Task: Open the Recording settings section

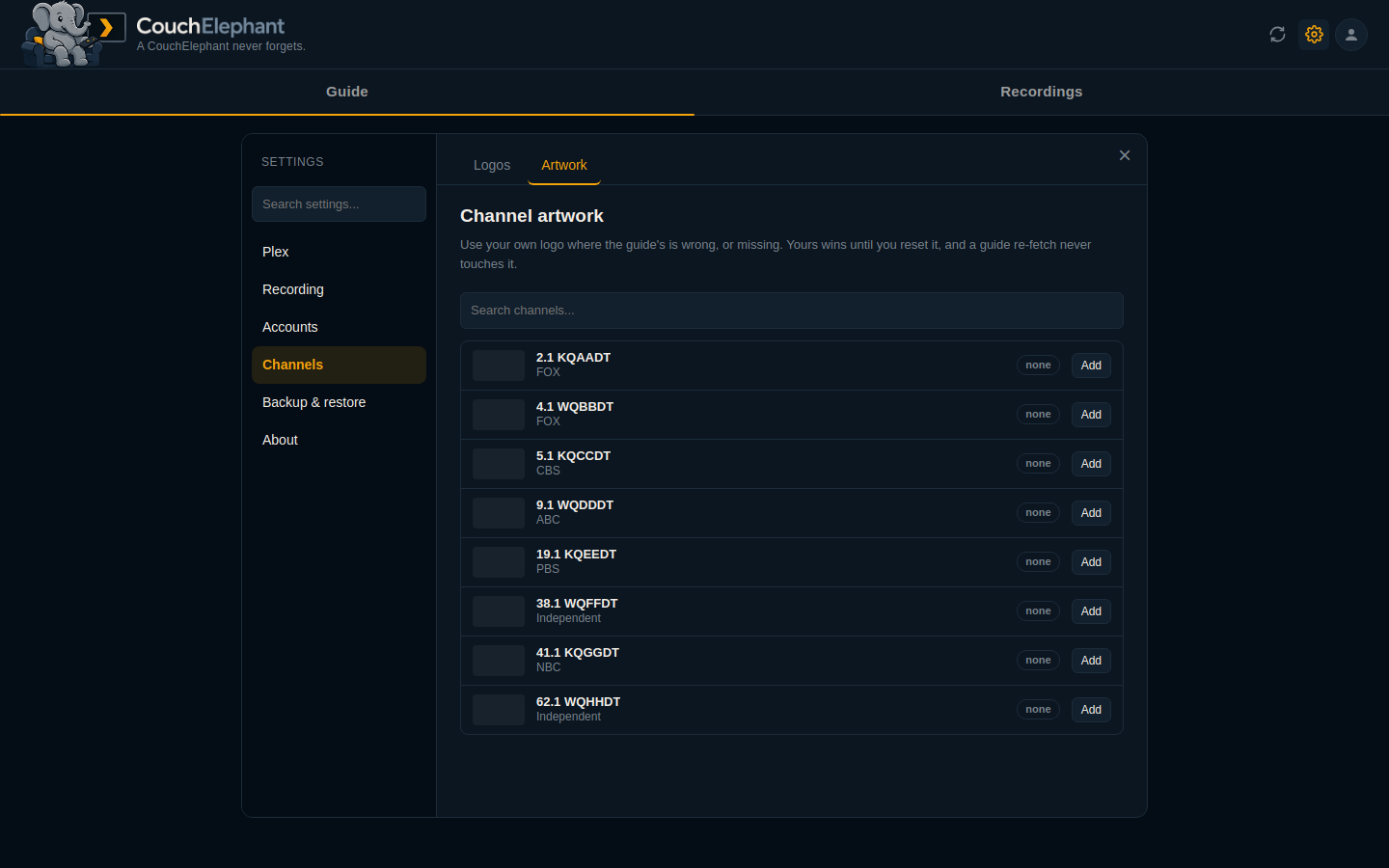Action: [x=339, y=289]
